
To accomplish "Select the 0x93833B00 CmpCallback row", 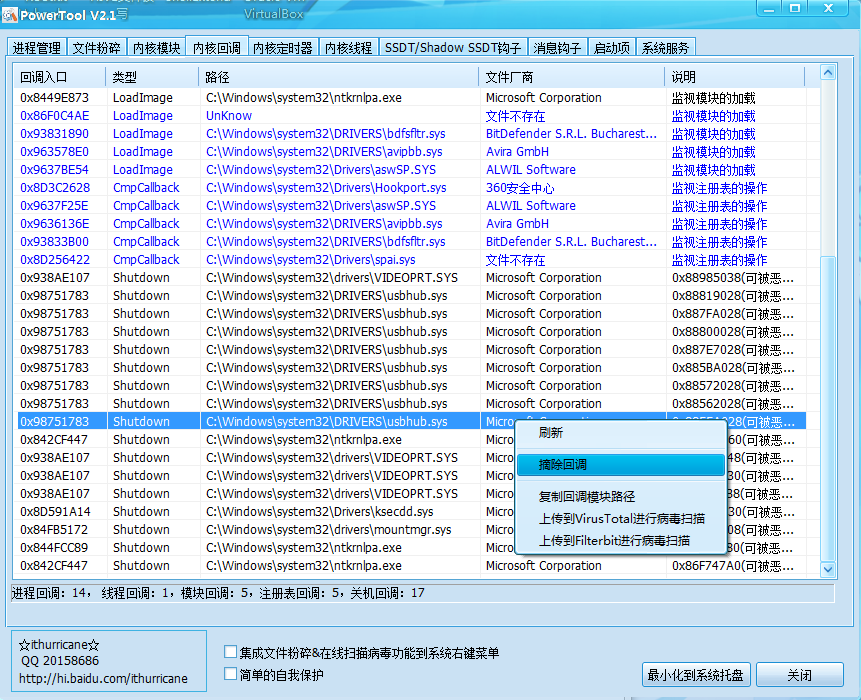I will (x=411, y=242).
